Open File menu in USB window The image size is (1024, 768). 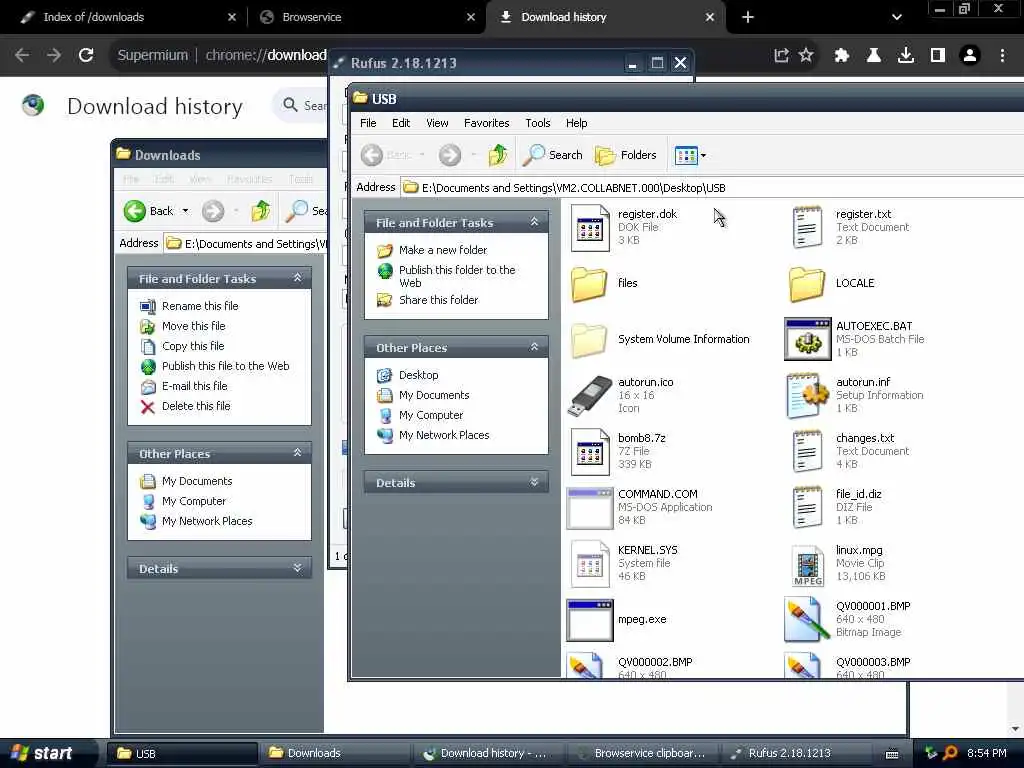click(368, 123)
